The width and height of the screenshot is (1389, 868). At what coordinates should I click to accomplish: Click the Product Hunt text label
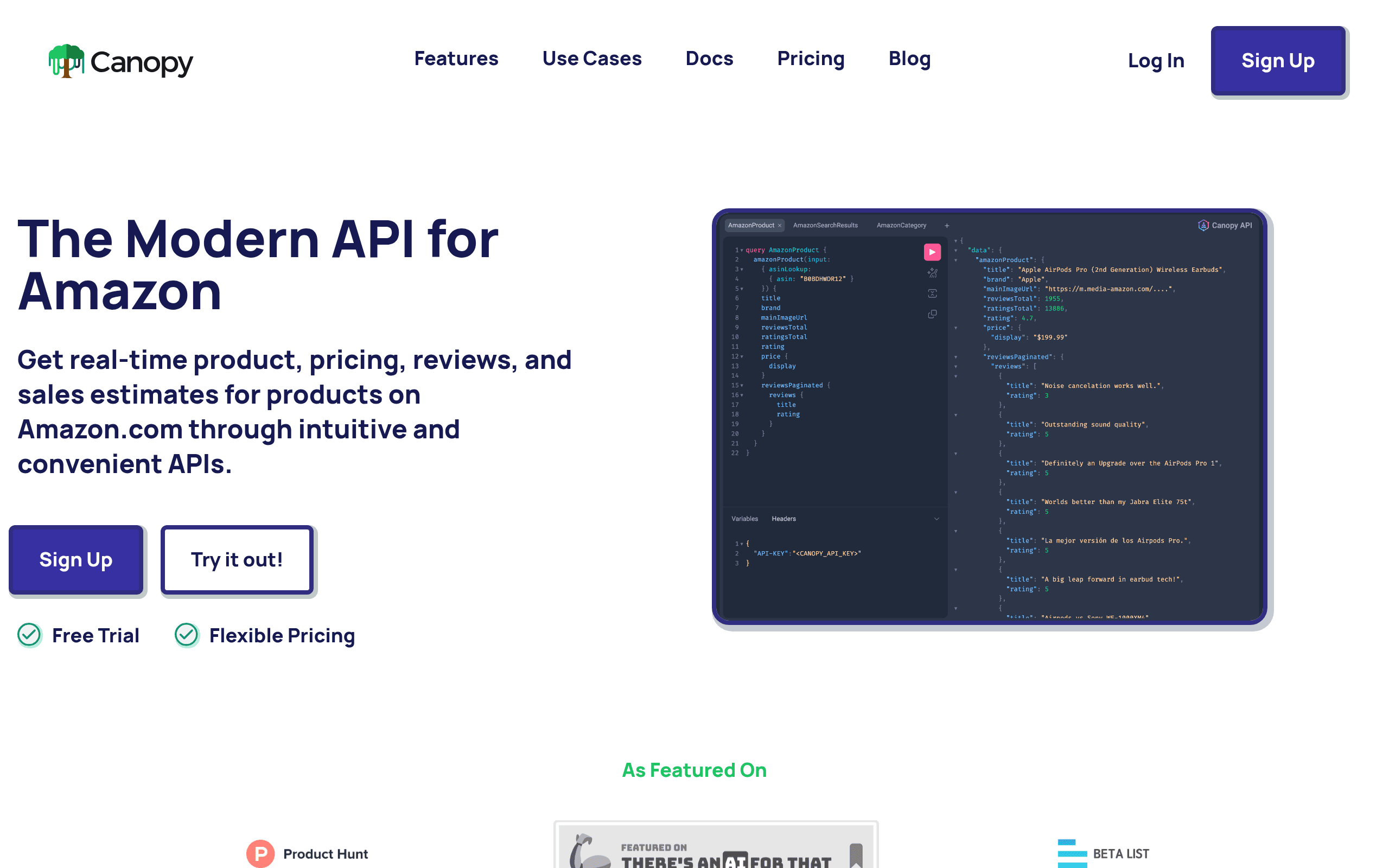pos(326,854)
